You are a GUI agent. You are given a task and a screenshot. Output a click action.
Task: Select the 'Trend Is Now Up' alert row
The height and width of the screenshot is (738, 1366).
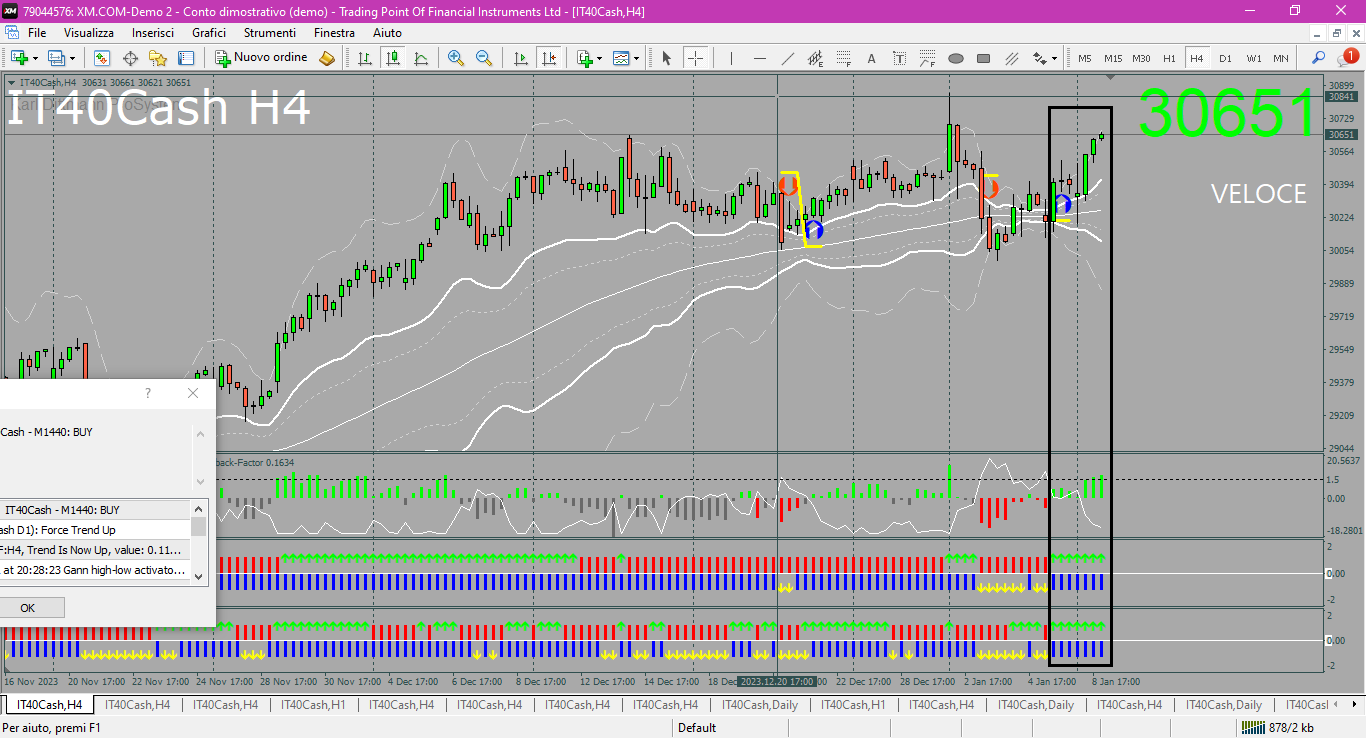[95, 550]
